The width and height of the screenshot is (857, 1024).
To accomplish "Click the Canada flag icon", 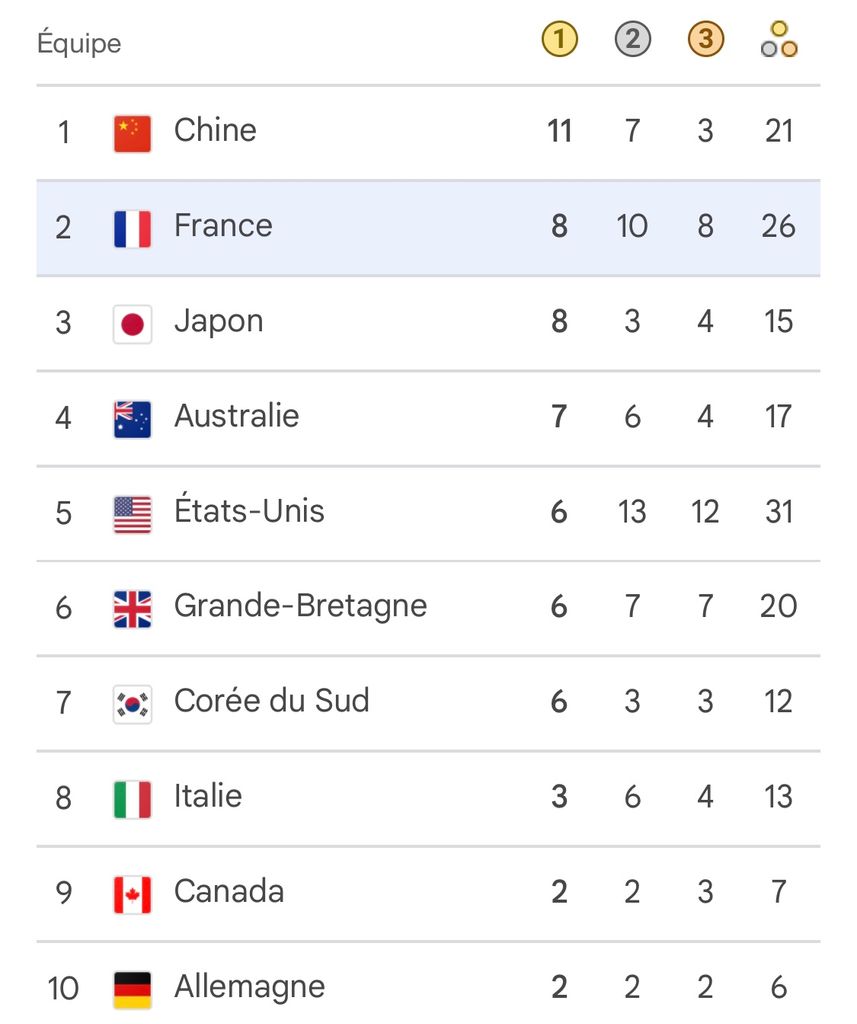I will 133,895.
